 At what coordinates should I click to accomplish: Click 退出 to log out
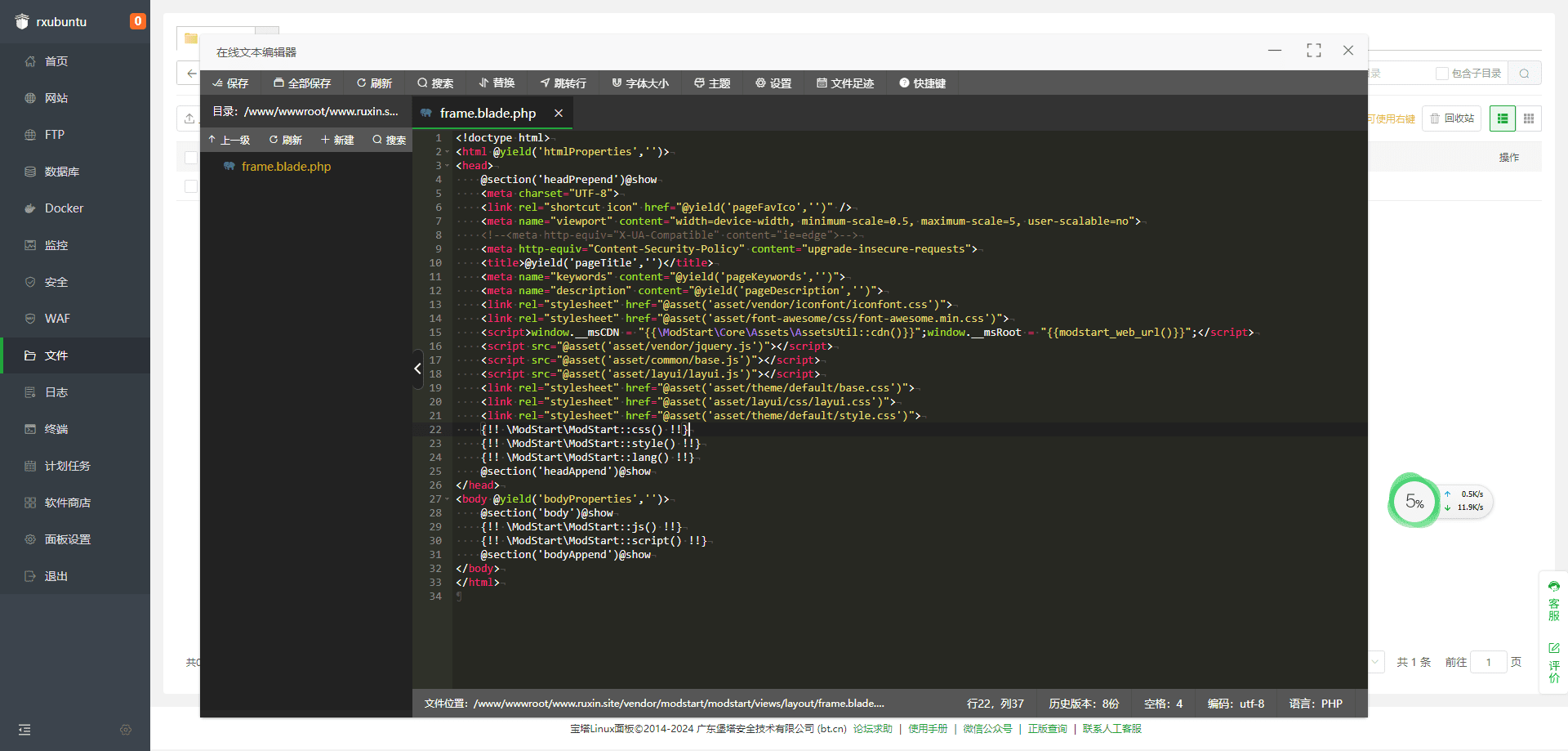coord(56,576)
